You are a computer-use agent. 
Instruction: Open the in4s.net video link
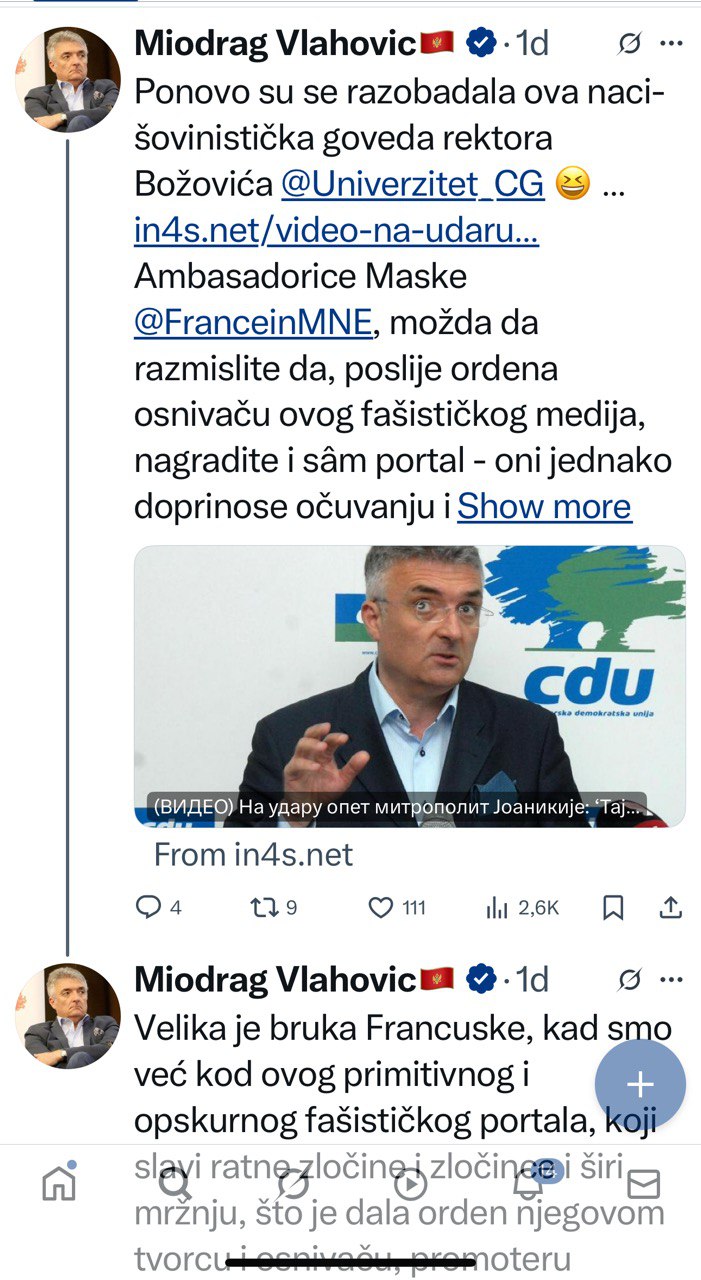click(336, 231)
